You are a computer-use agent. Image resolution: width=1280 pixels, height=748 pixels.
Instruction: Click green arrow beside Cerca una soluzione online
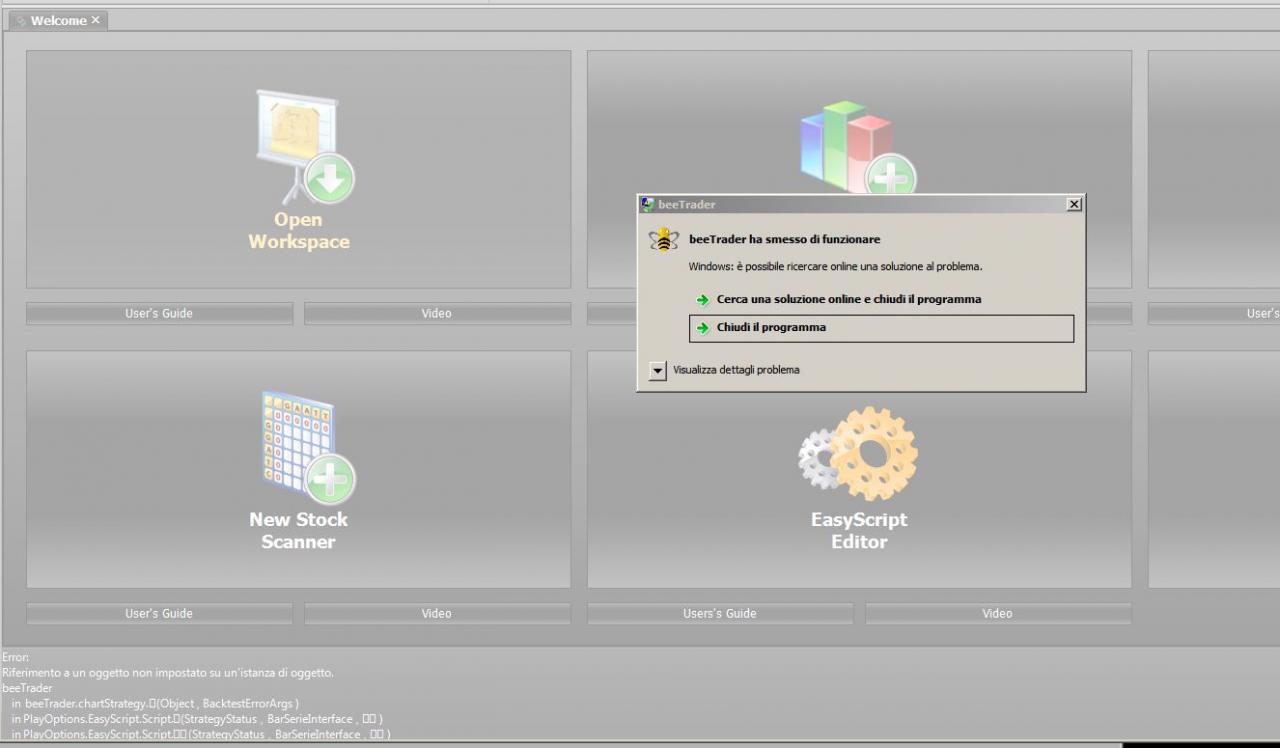[x=702, y=300]
